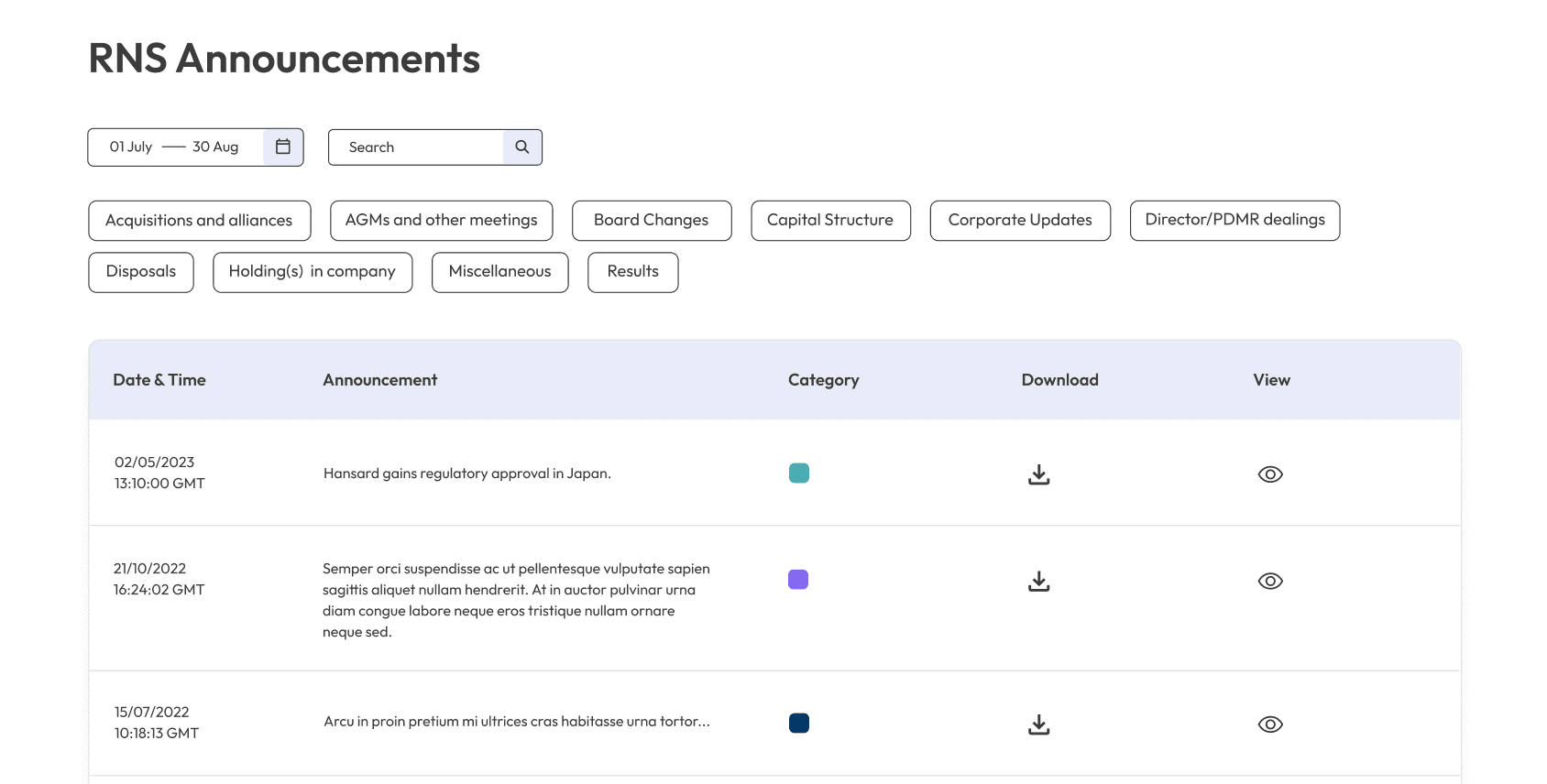
Task: Click the purple category swatch in second row
Action: point(798,580)
